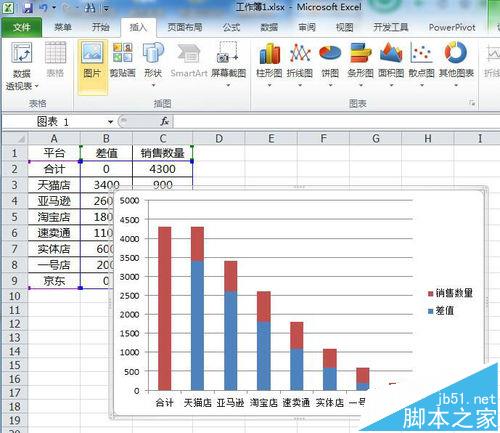Viewport: 500px width, 433px height.
Task: Expand the PivotTable dropdown arrow
Action: (x=36, y=86)
